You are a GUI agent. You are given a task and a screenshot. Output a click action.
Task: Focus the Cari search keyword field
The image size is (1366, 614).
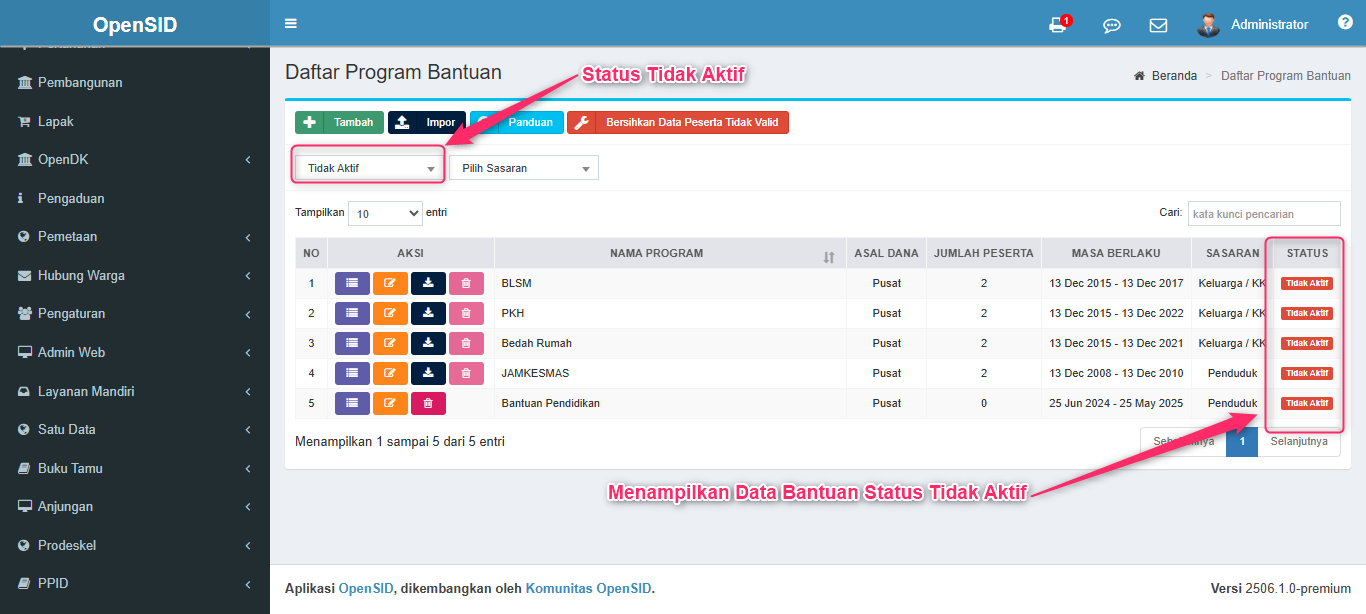(1264, 213)
